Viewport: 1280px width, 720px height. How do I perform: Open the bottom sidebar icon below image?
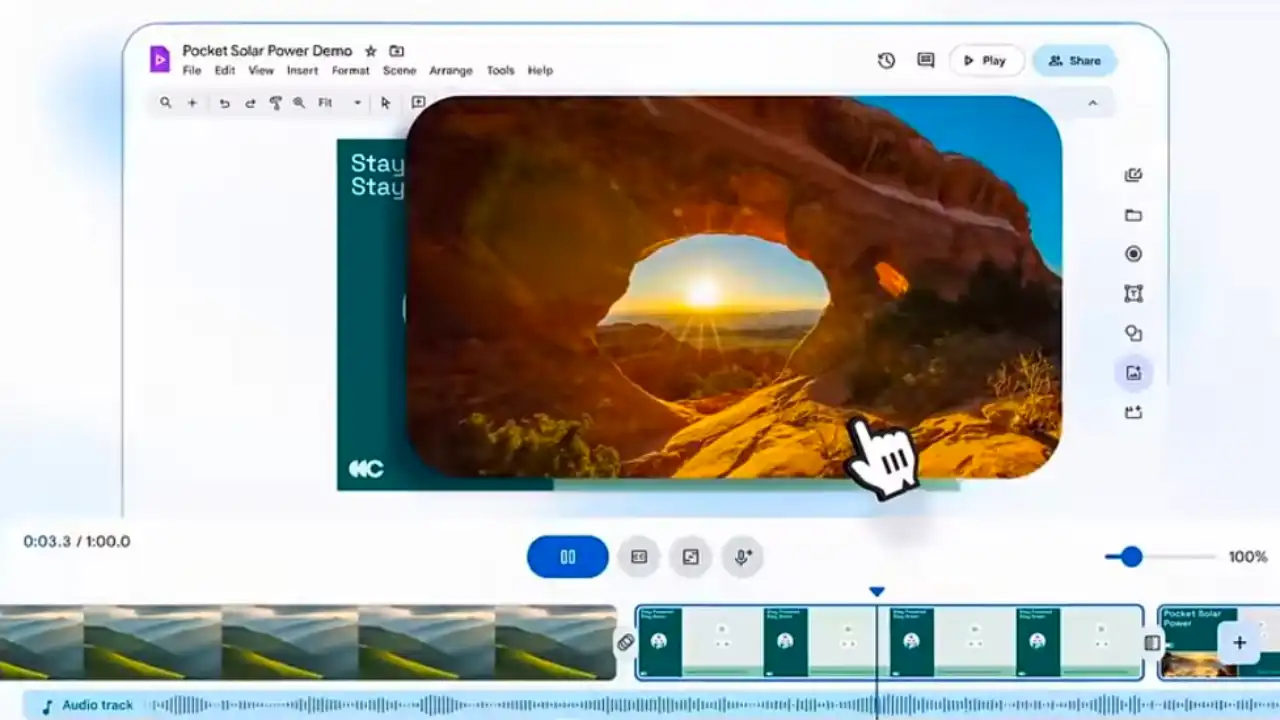click(x=1133, y=412)
